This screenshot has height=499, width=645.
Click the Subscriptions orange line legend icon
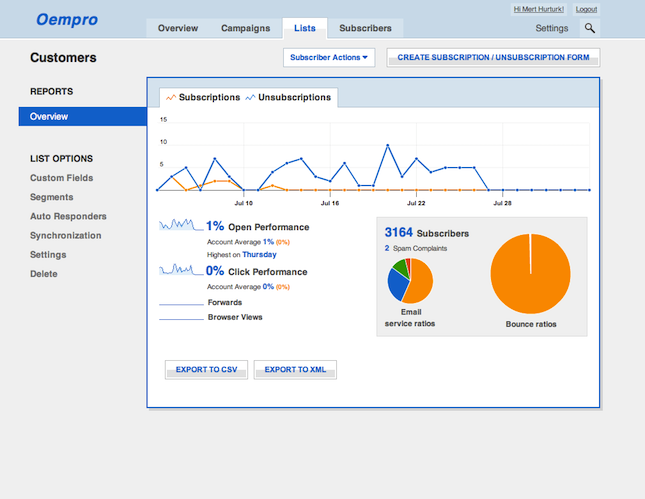(171, 97)
